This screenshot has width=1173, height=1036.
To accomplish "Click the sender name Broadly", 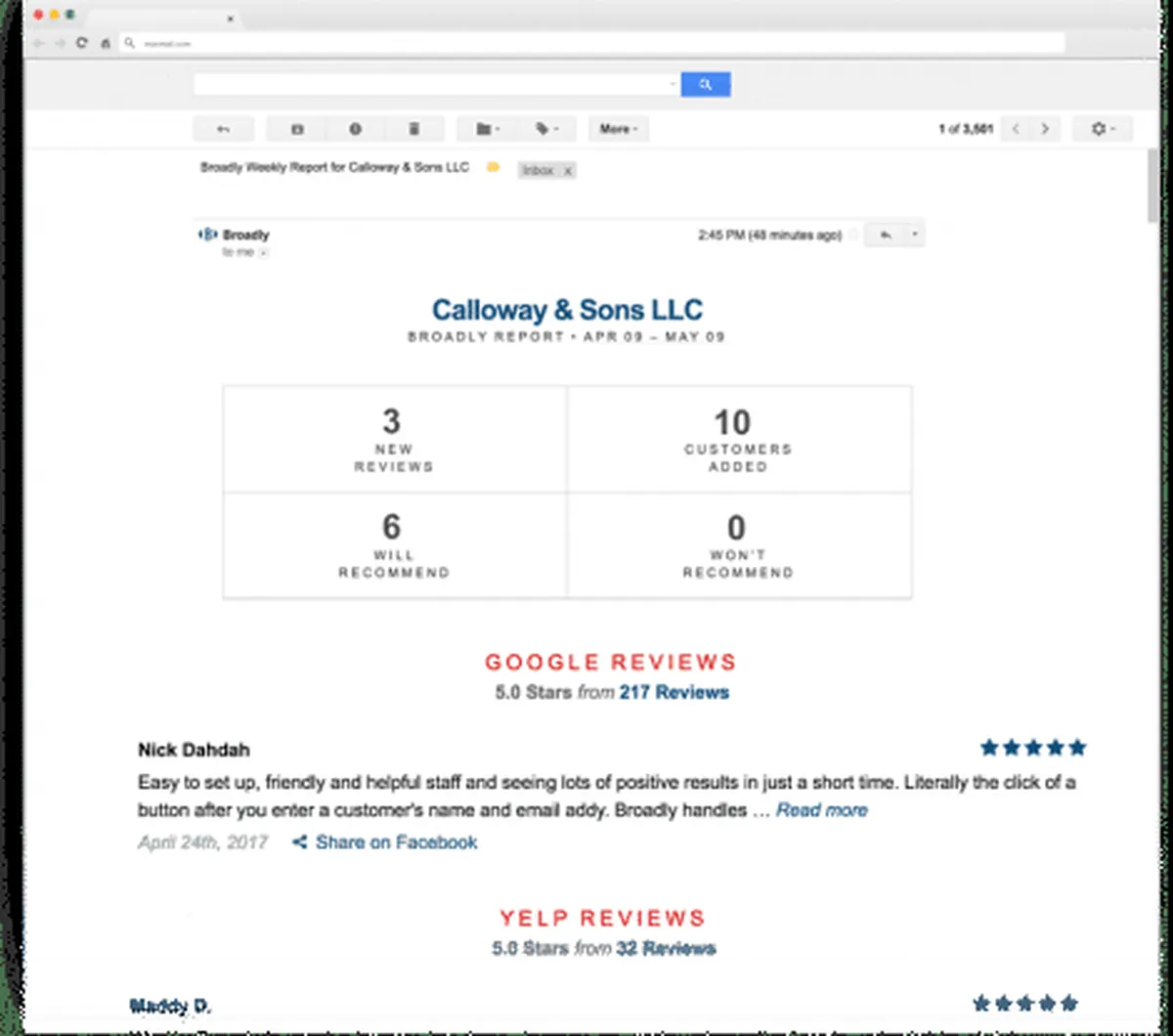I will pyautogui.click(x=246, y=235).
